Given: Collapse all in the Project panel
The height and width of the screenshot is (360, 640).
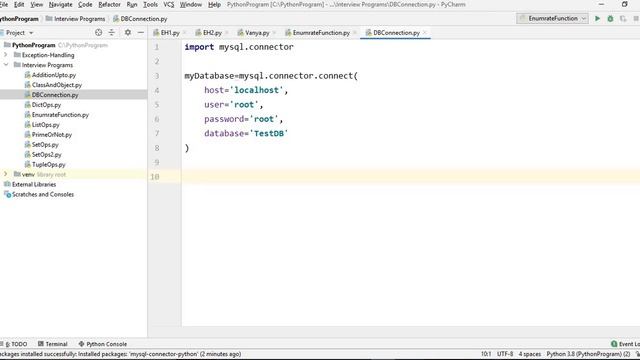Looking at the screenshot, I should click(111, 32).
